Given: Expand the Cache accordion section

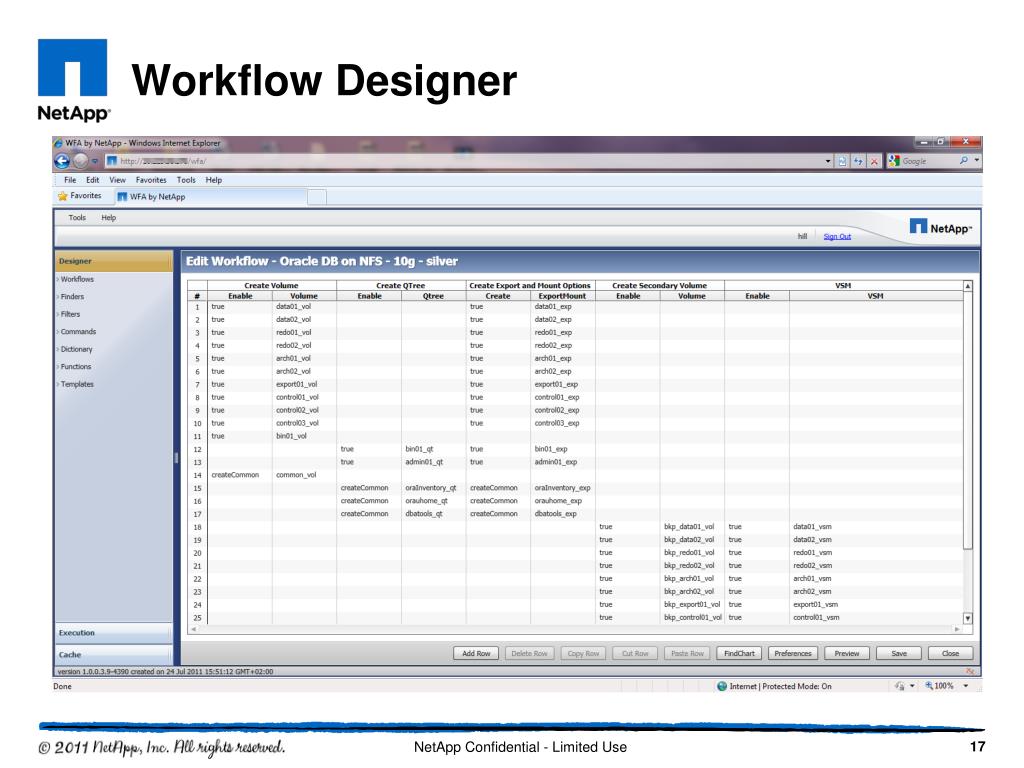Looking at the screenshot, I should pyautogui.click(x=114, y=654).
